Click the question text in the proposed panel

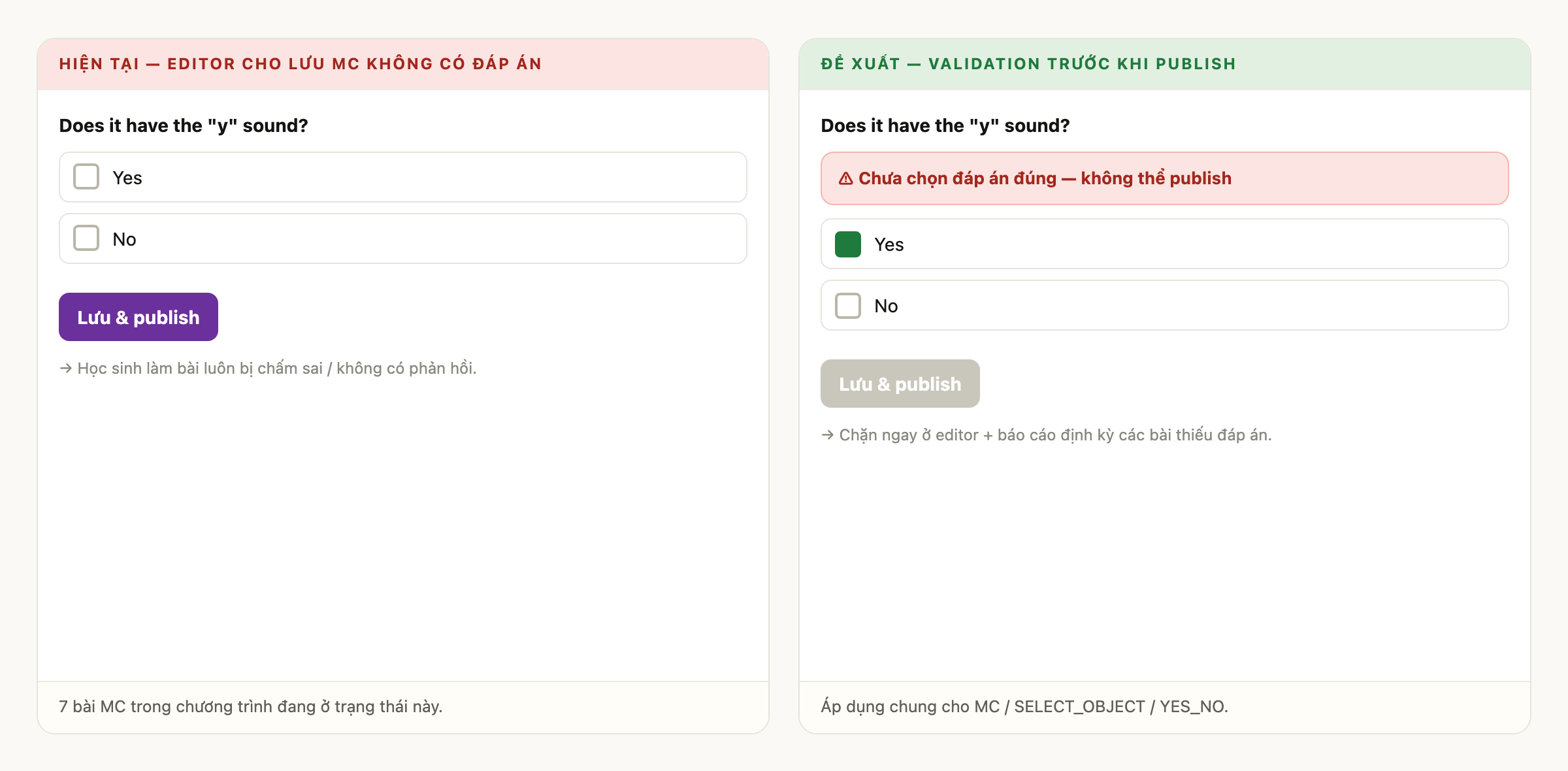coord(945,125)
